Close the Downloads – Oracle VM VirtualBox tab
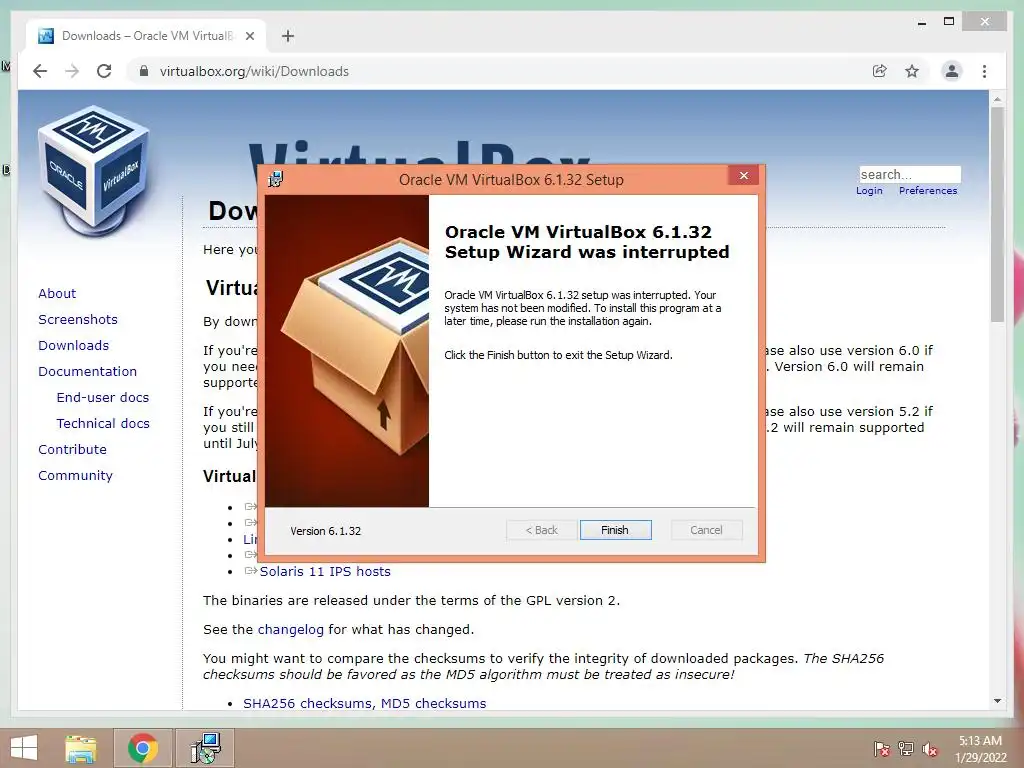 click(x=249, y=36)
